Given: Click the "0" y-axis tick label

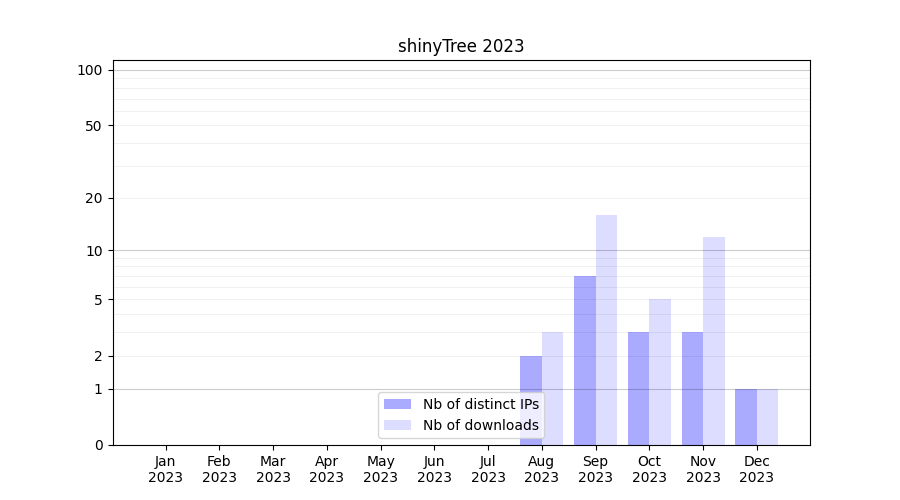Looking at the screenshot, I should pos(98,445).
